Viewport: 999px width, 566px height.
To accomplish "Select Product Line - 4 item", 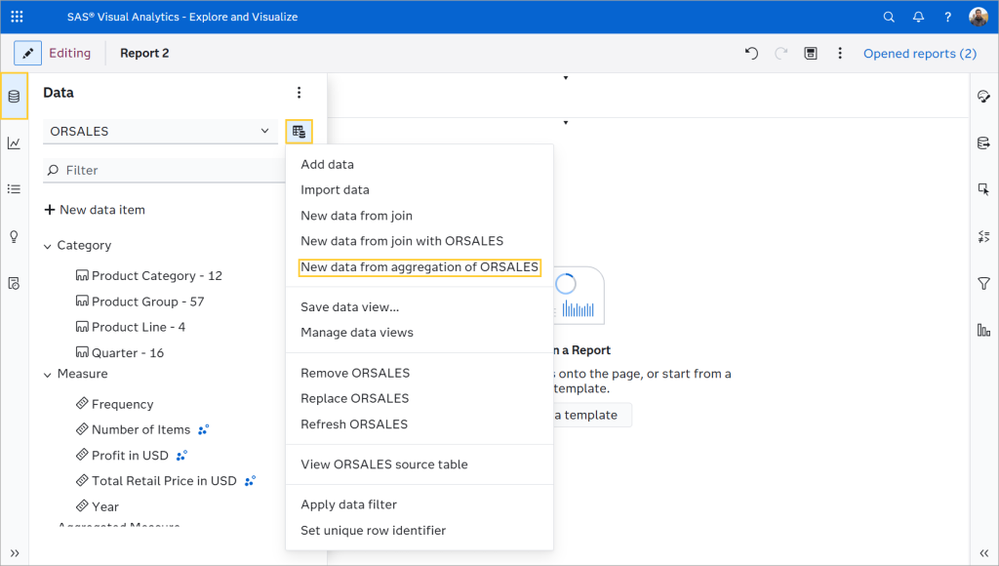I will [x=130, y=327].
